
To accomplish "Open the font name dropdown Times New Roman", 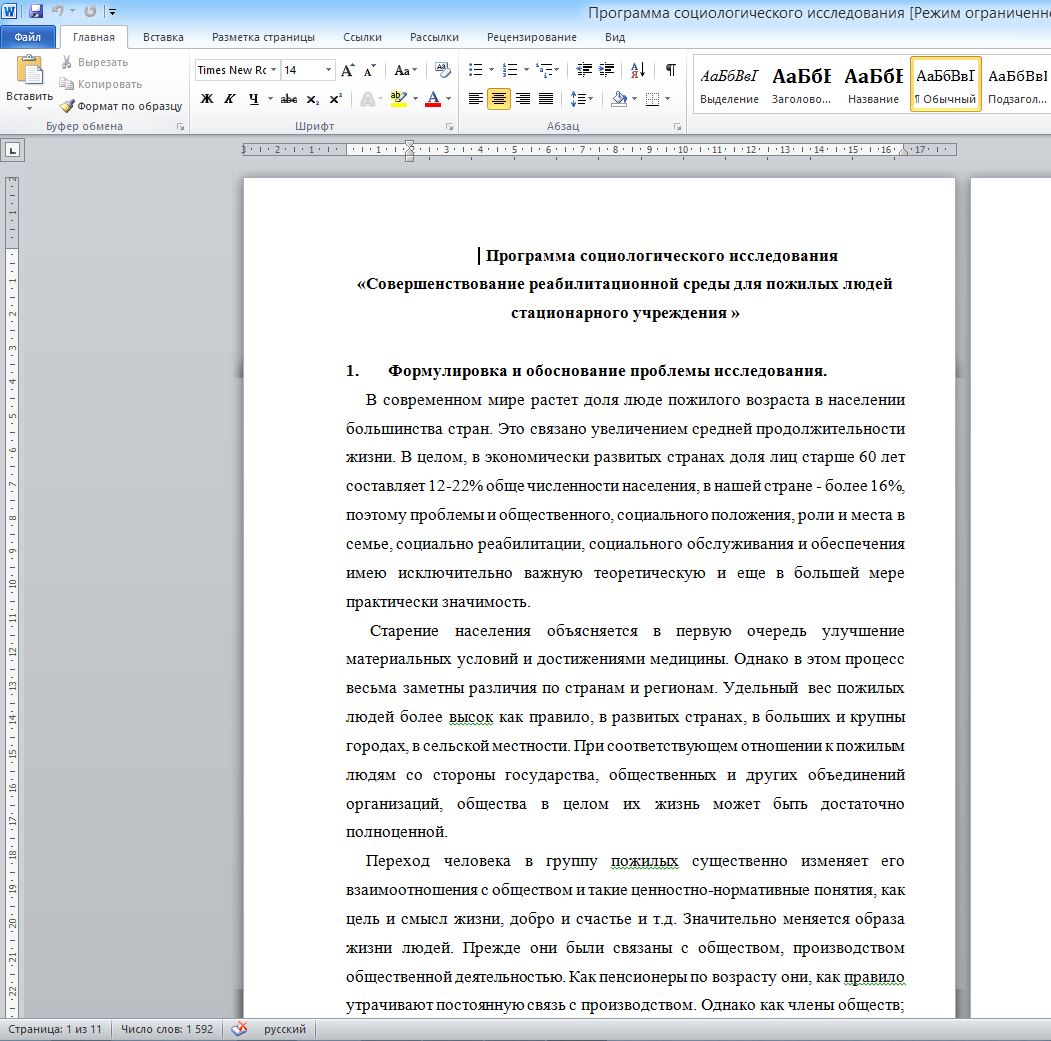I will (273, 70).
